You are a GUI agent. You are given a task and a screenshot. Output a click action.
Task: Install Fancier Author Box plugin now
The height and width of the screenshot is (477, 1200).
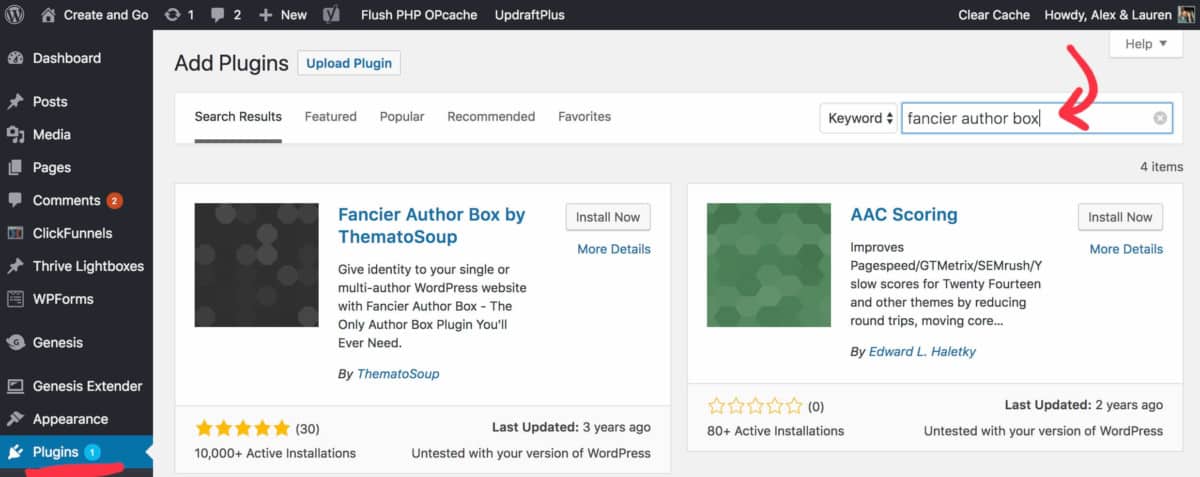[608, 217]
